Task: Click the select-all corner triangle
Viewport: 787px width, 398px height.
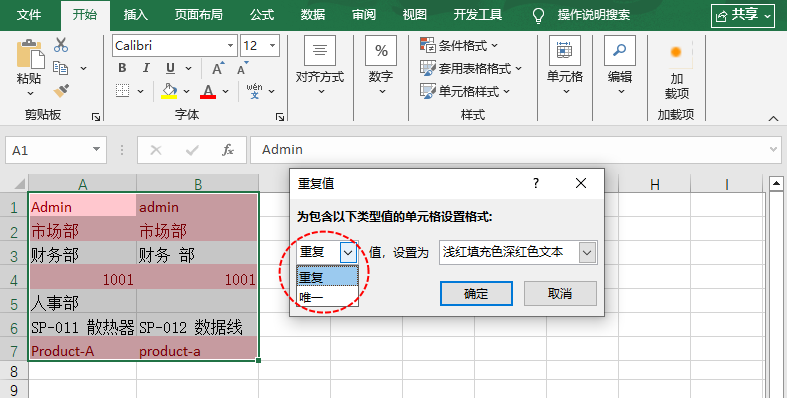Action: (19, 184)
